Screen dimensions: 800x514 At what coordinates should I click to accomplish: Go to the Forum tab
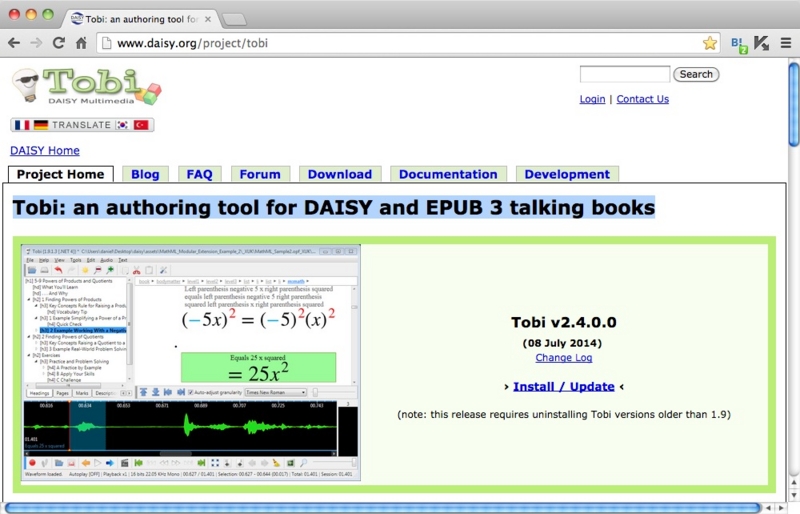click(260, 174)
